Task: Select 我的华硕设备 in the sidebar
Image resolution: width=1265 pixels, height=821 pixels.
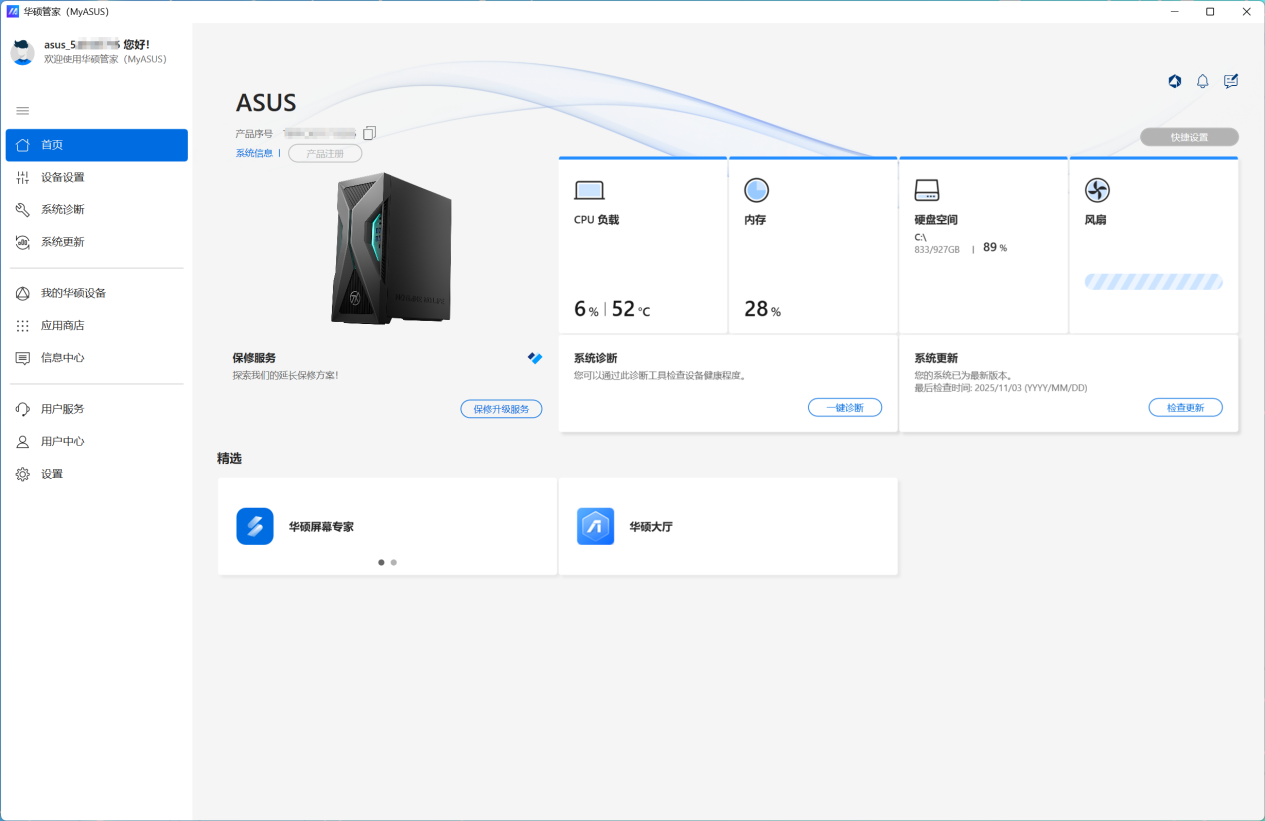Action: 22,293
